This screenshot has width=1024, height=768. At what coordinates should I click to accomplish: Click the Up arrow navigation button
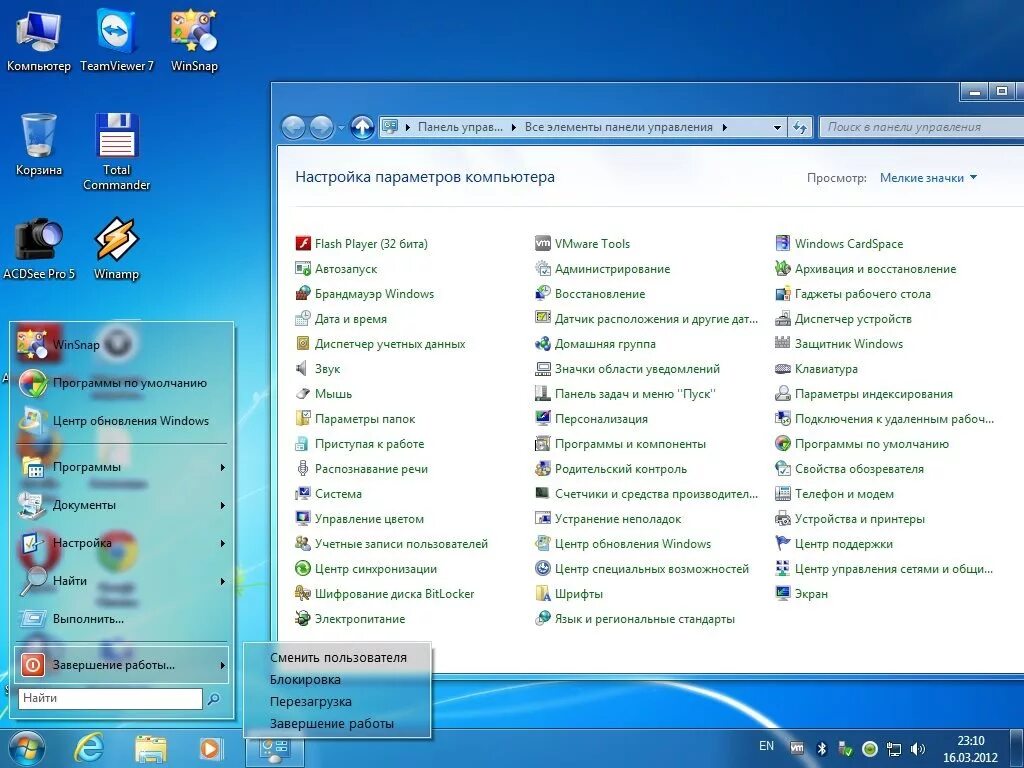coord(362,127)
